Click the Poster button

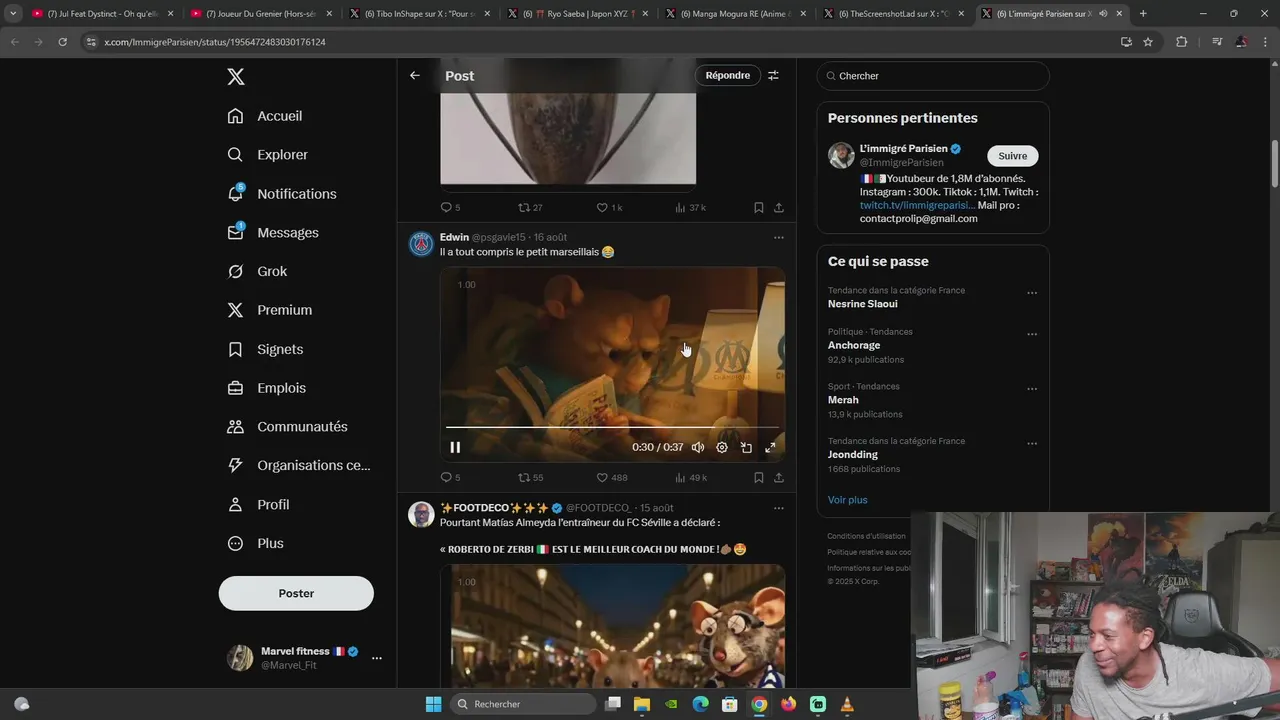pyautogui.click(x=296, y=593)
